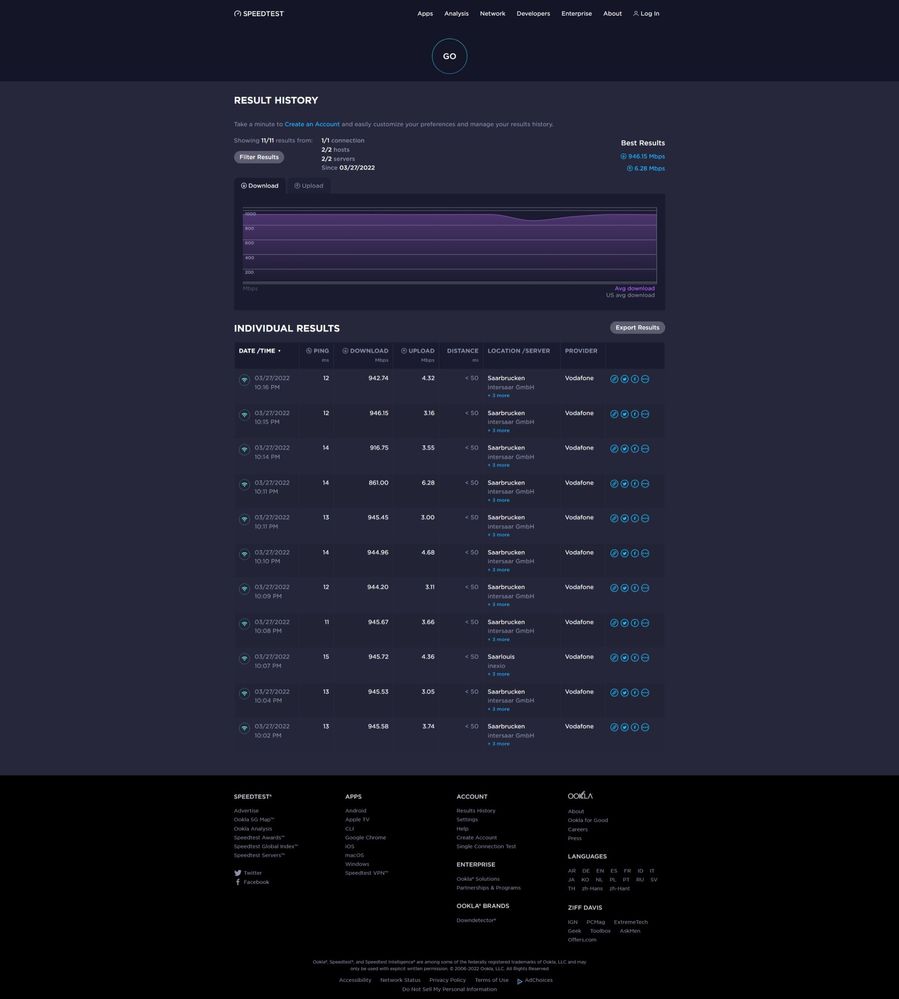Click the Ookla logo in the footer
The width and height of the screenshot is (899, 999).
(580, 796)
